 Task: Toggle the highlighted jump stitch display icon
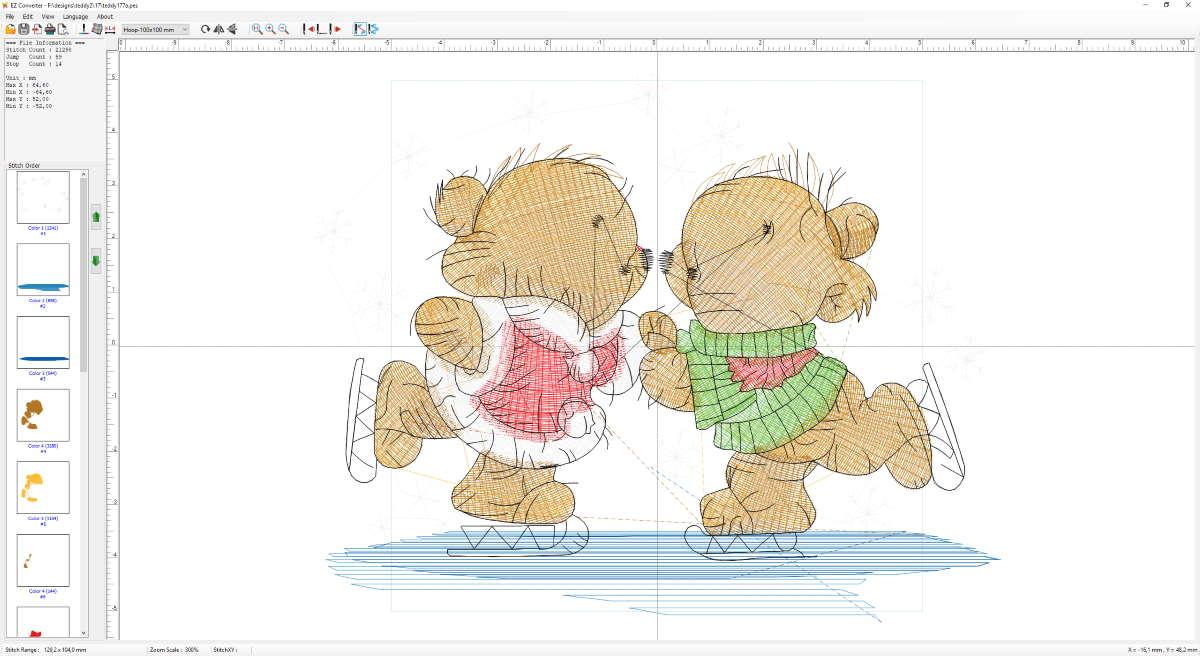[x=360, y=29]
